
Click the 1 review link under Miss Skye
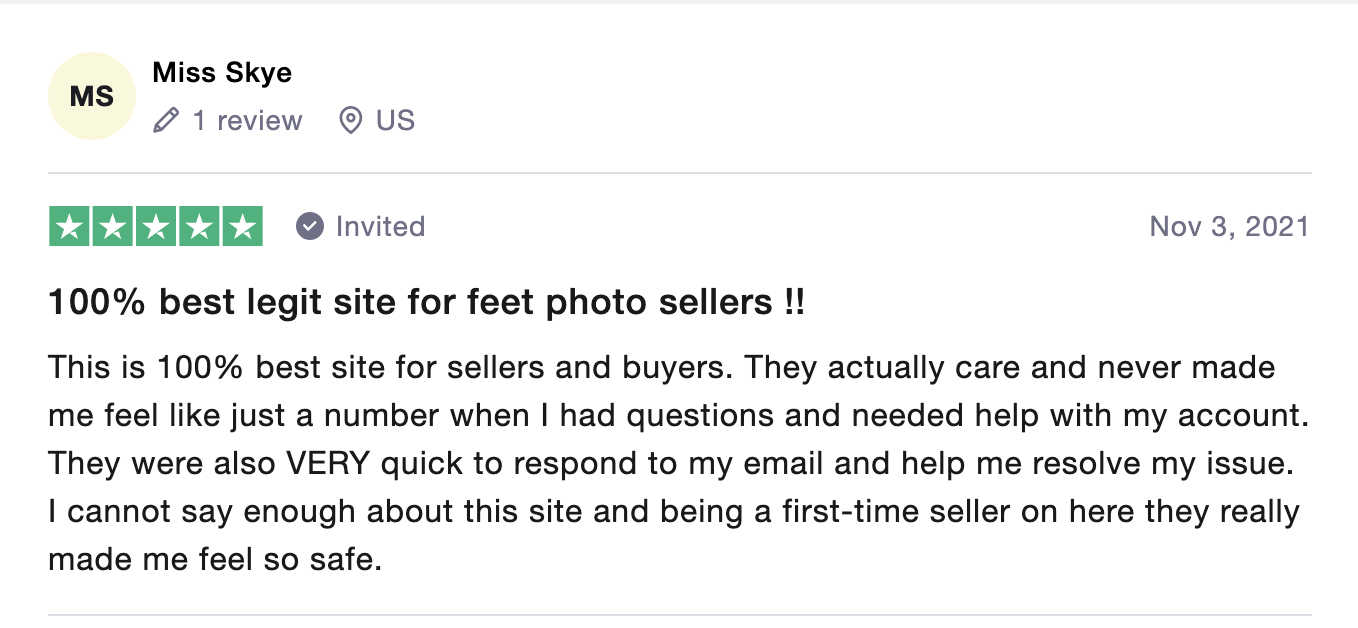[x=247, y=120]
